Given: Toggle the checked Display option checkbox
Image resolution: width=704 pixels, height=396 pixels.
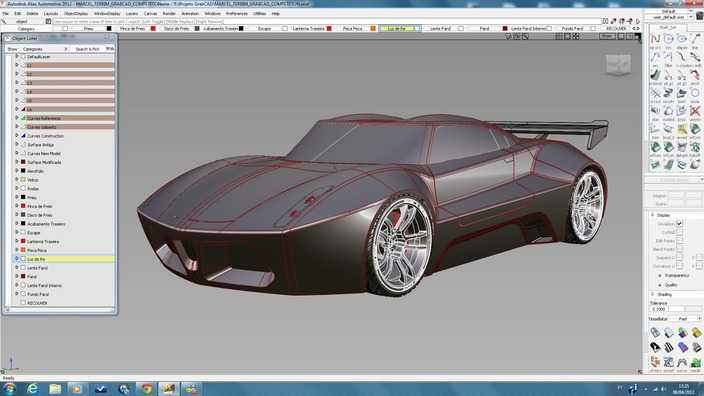Looking at the screenshot, I should 679,223.
